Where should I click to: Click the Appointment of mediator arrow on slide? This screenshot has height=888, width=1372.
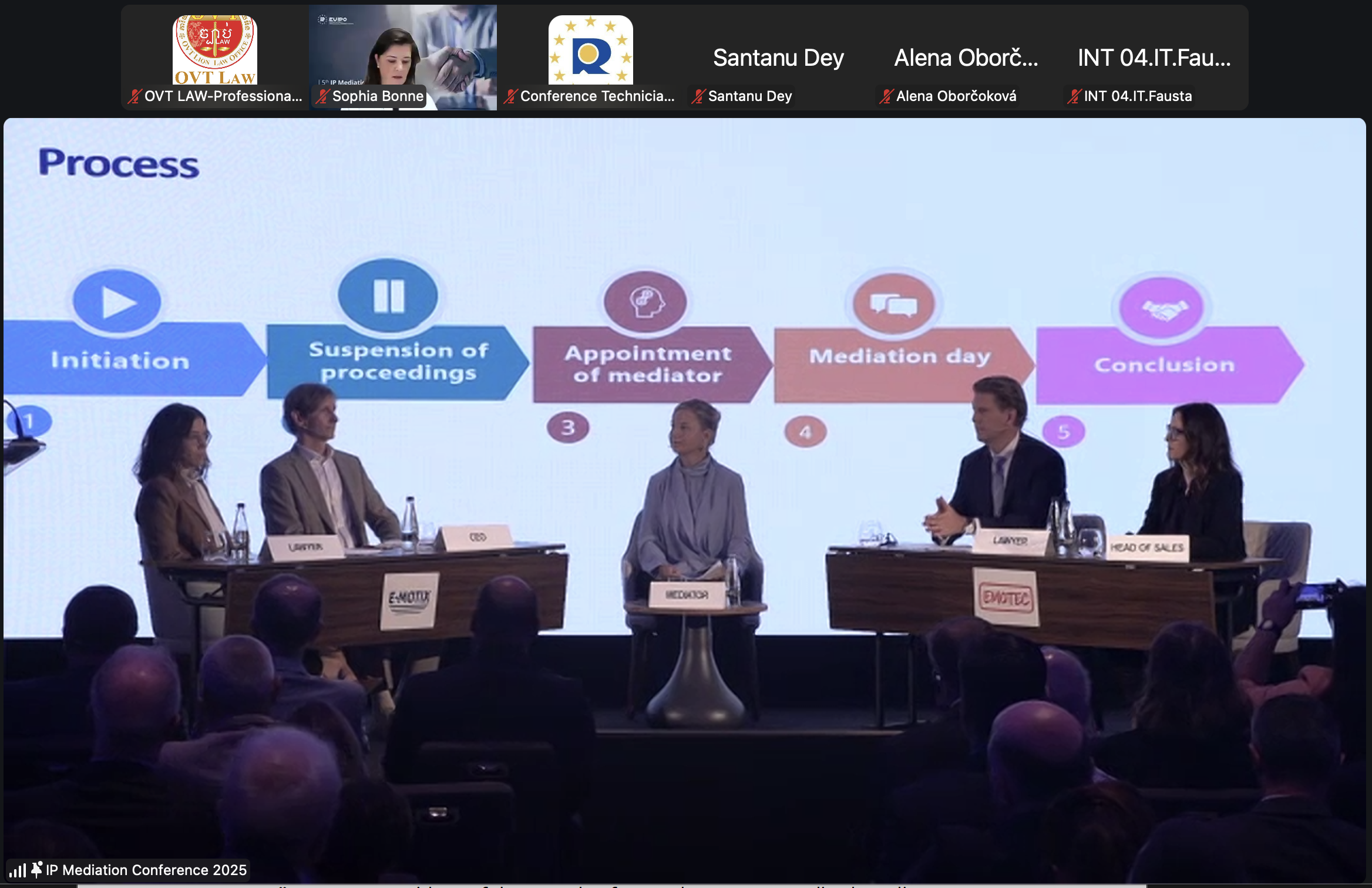[x=648, y=365]
